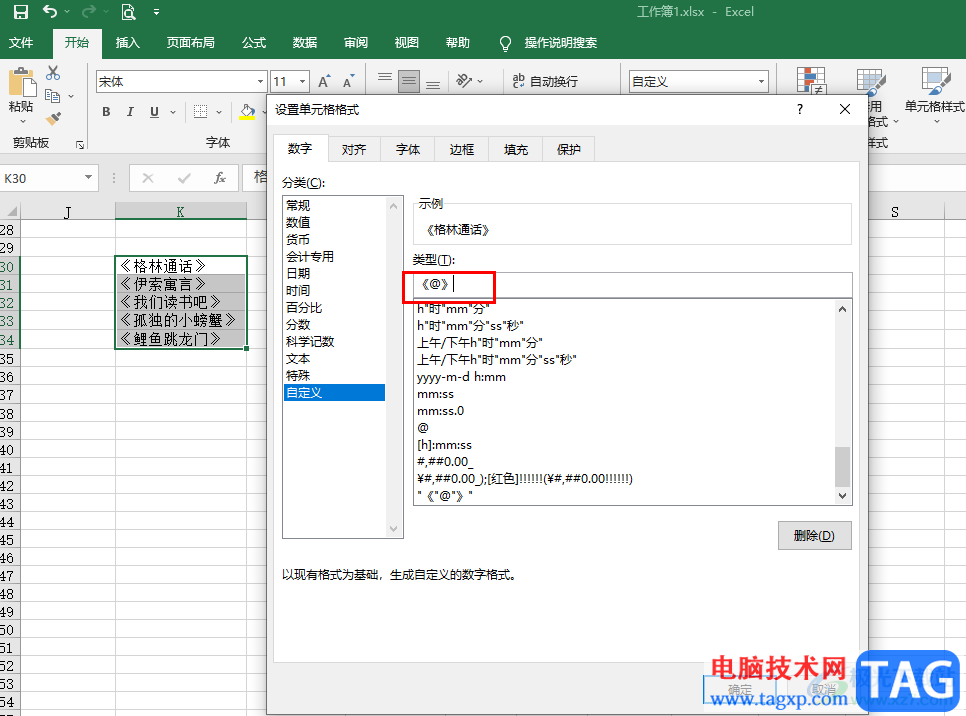966x716 pixels.
Task: Click the cancel X icon in formula bar
Action: click(148, 178)
